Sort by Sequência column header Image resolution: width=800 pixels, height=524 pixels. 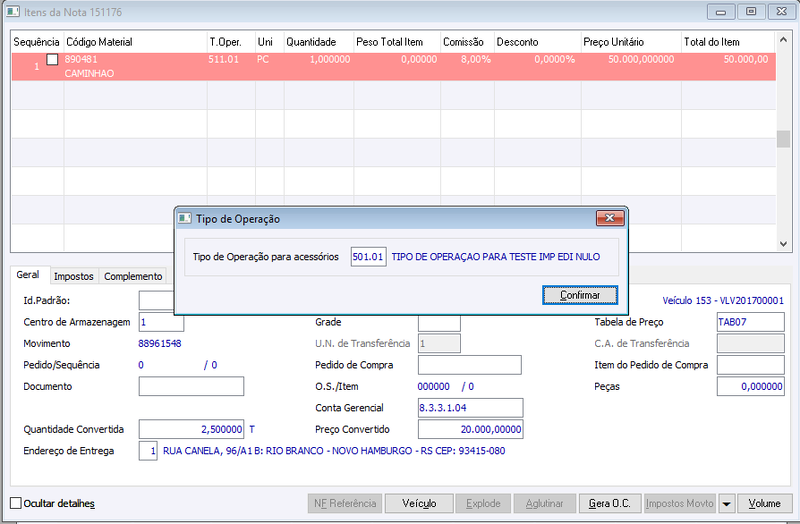[37, 42]
